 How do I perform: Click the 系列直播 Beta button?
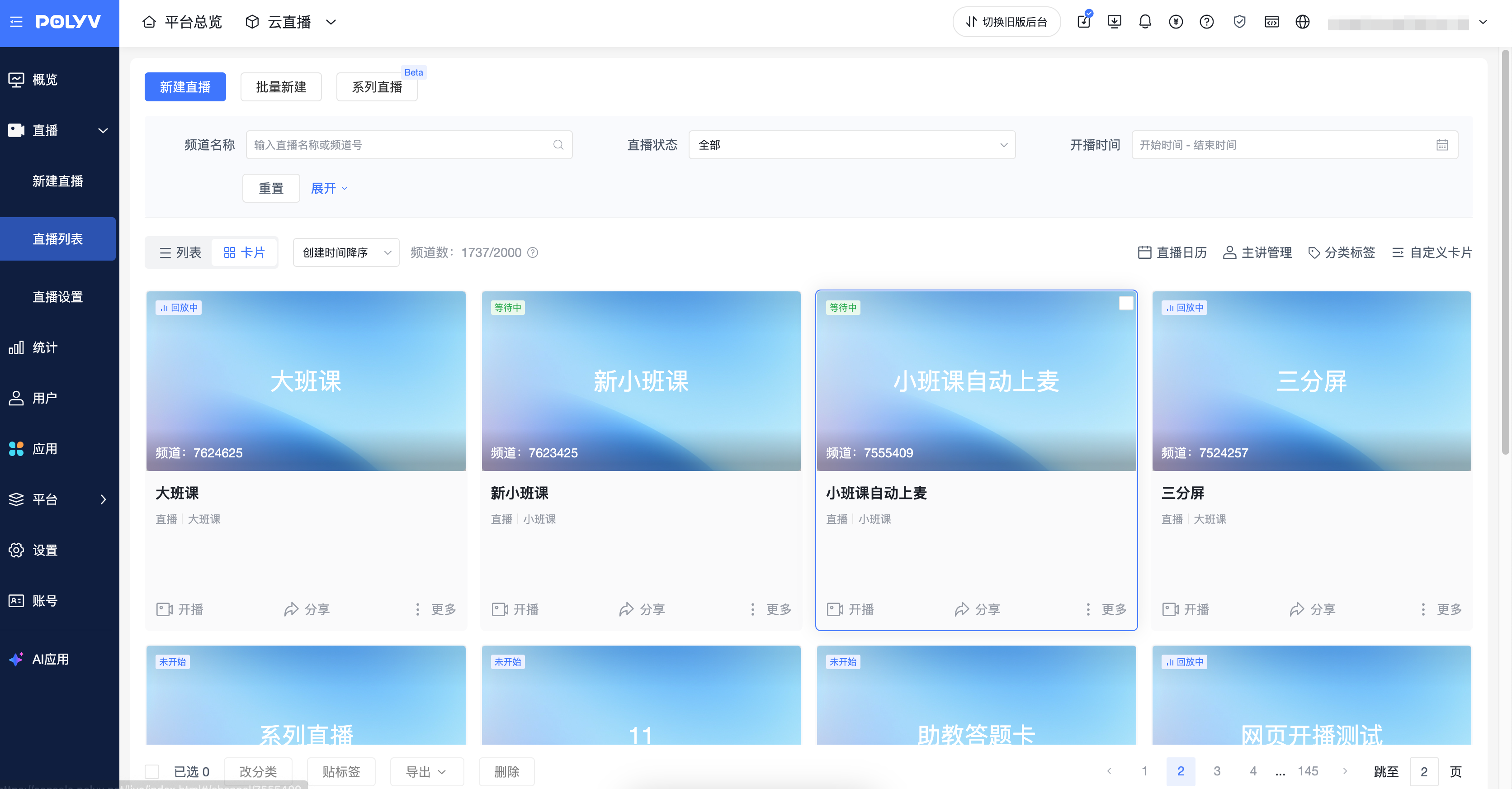pos(377,87)
